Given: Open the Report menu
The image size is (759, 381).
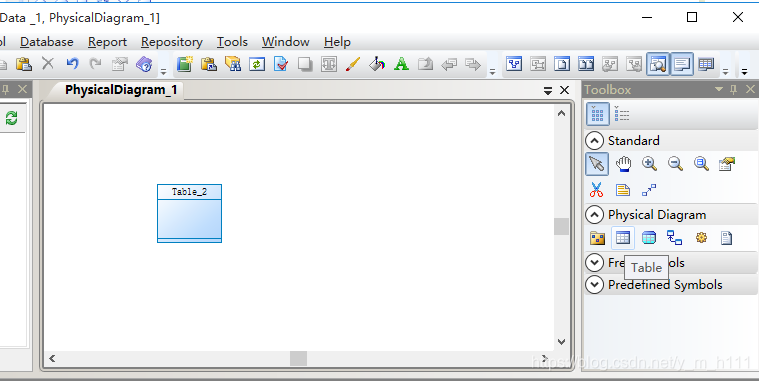Looking at the screenshot, I should (107, 42).
